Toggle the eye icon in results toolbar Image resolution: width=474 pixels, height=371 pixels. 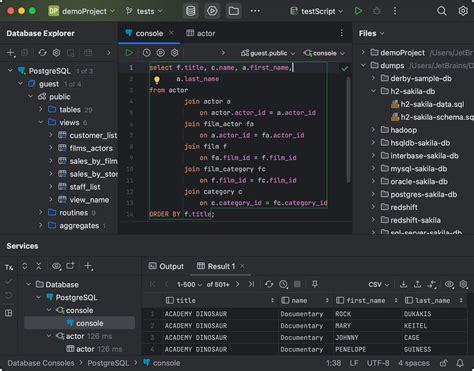pyautogui.click(x=449, y=284)
